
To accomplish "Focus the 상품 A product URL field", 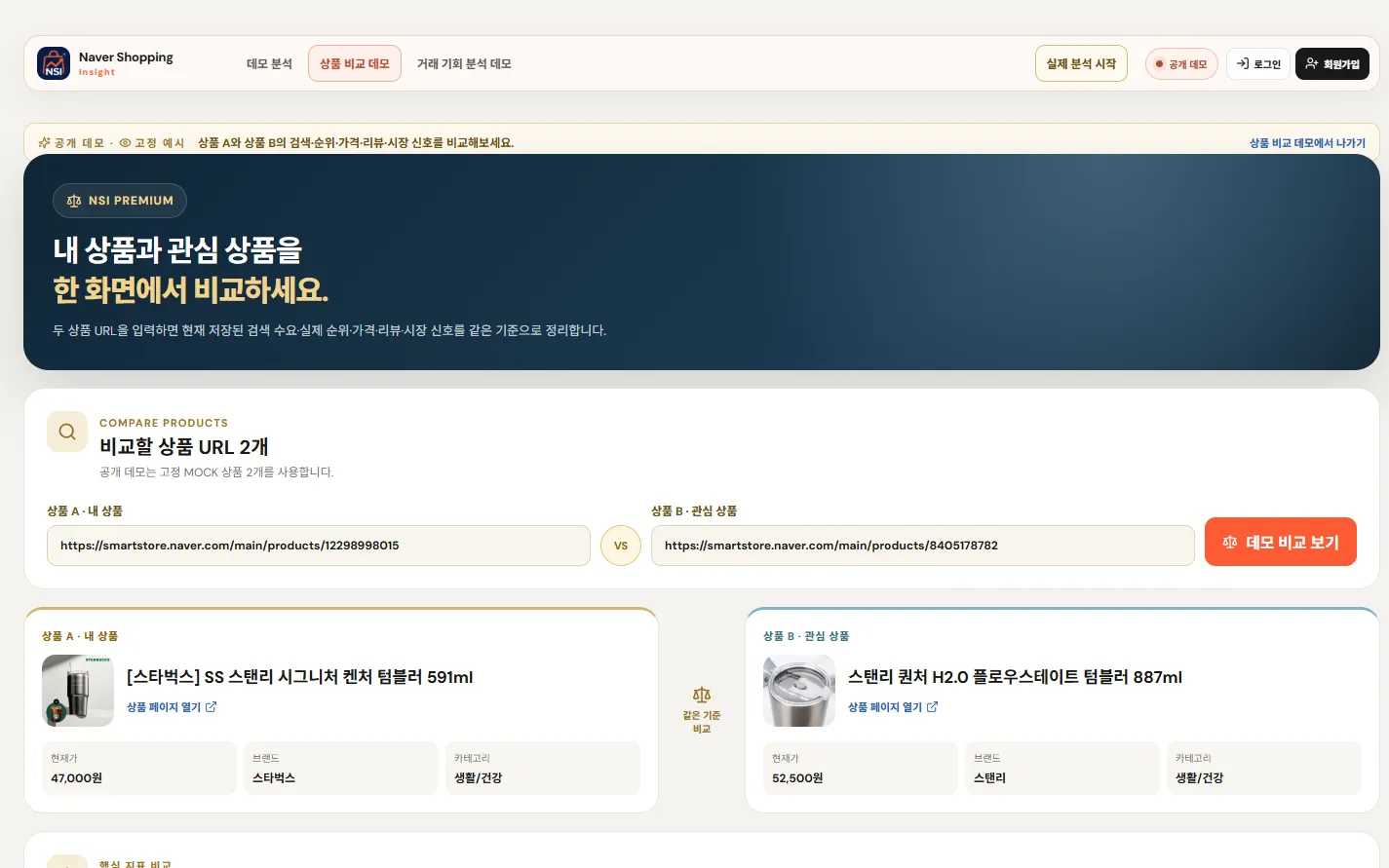I will coord(319,546).
